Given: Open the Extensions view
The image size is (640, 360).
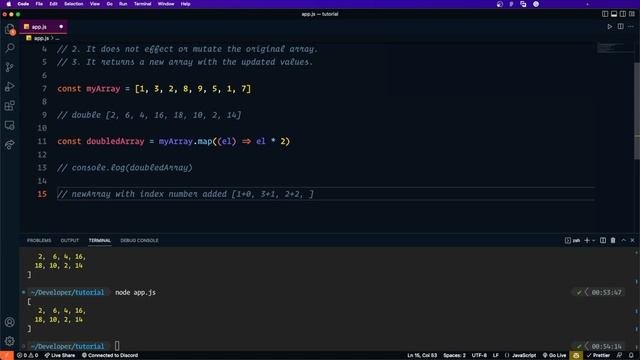Looking at the screenshot, I should 10,106.
